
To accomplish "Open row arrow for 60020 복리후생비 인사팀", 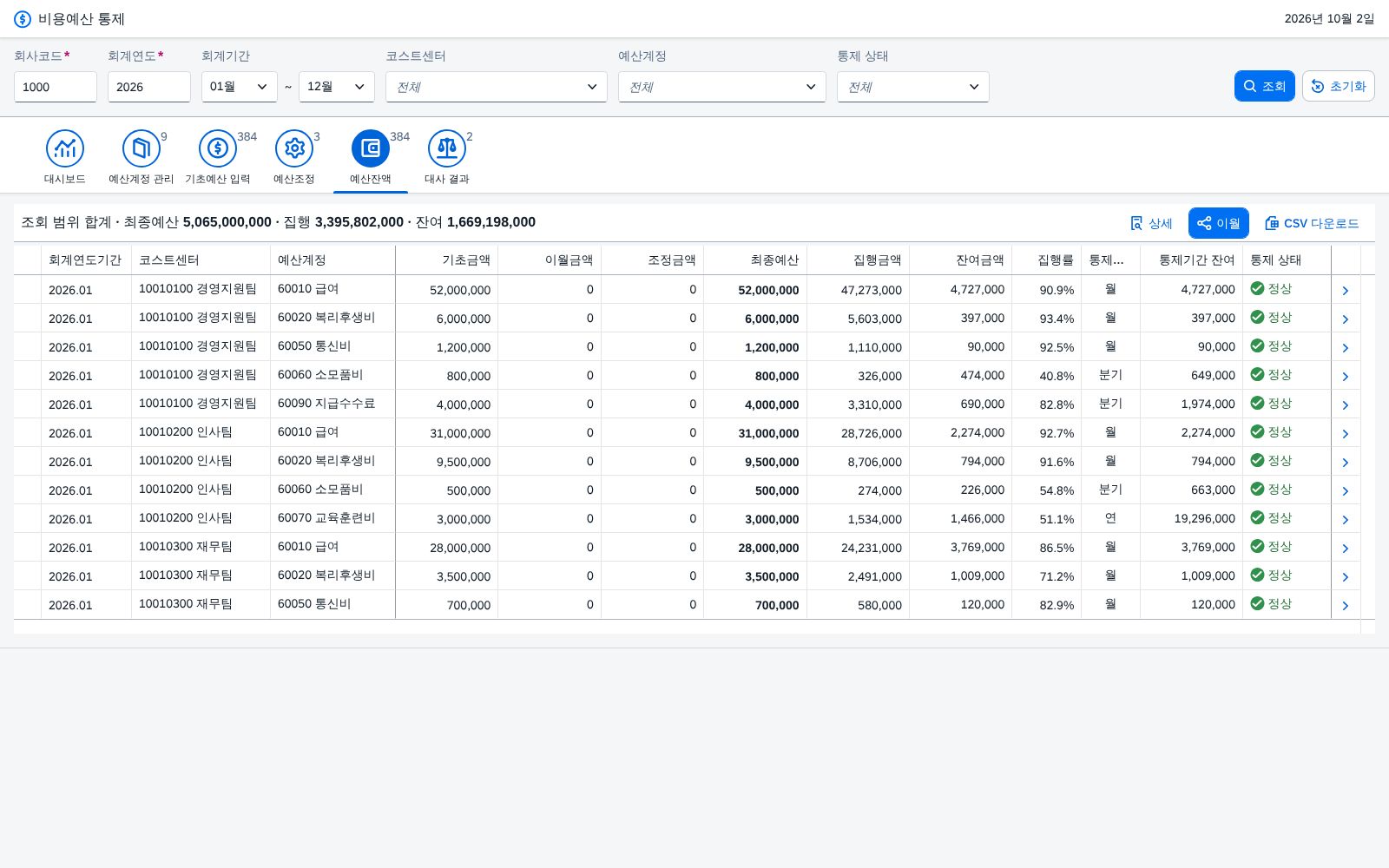I will (1346, 462).
